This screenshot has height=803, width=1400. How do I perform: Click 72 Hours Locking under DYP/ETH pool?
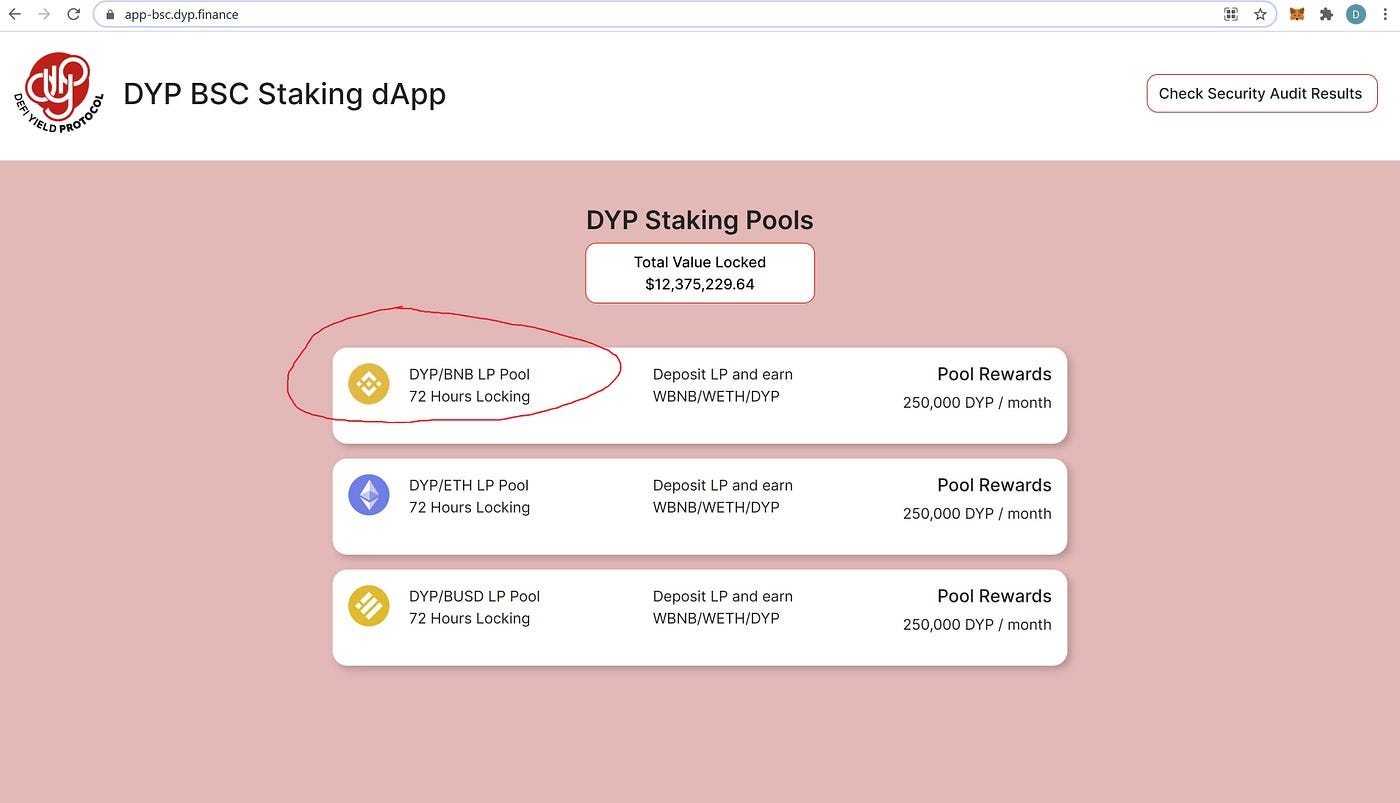coord(469,507)
